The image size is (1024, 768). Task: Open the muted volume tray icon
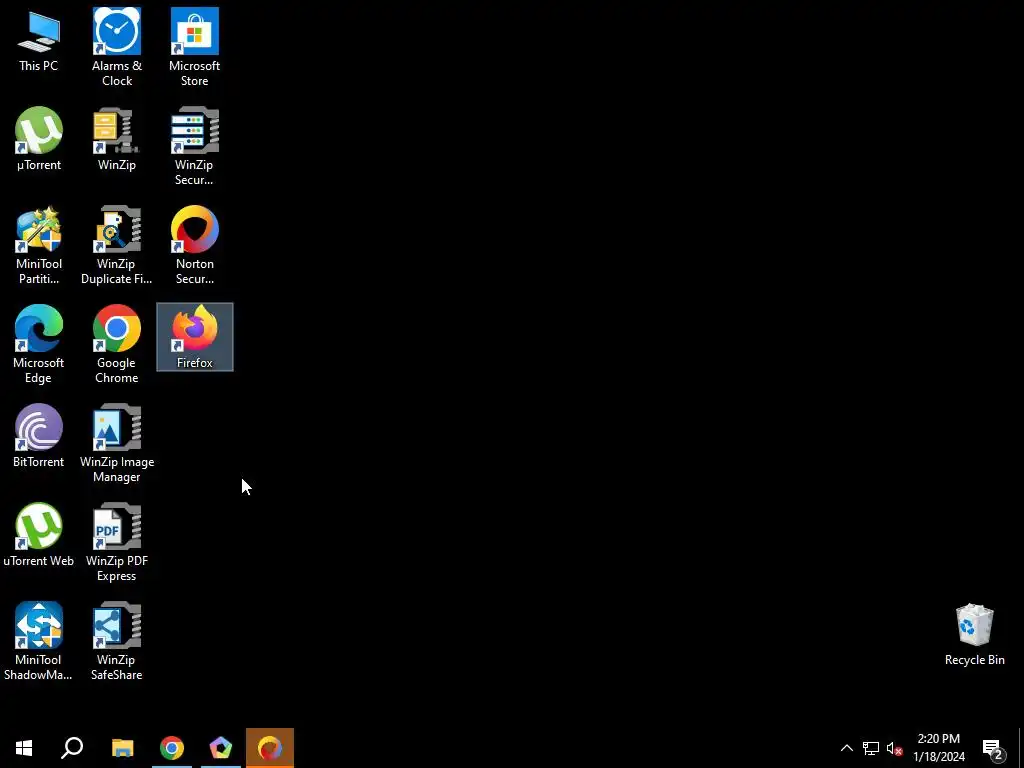[x=894, y=748]
